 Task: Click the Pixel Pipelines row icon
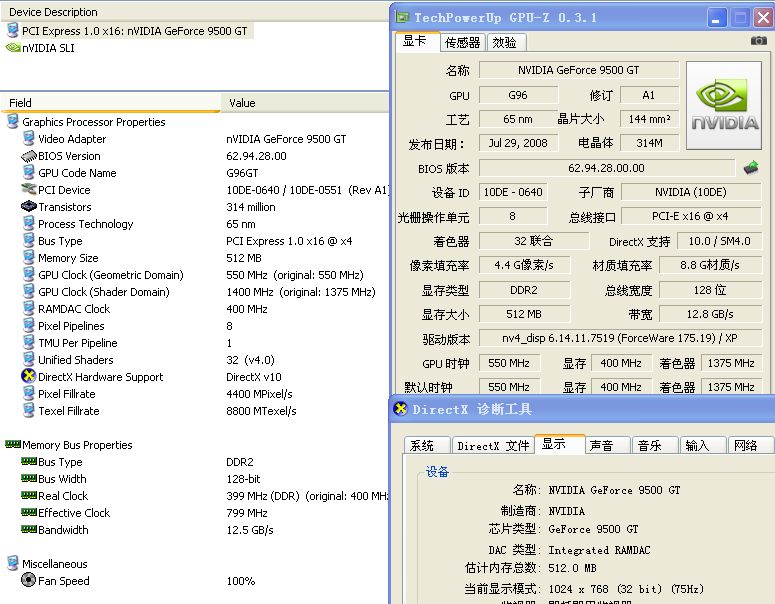point(29,326)
